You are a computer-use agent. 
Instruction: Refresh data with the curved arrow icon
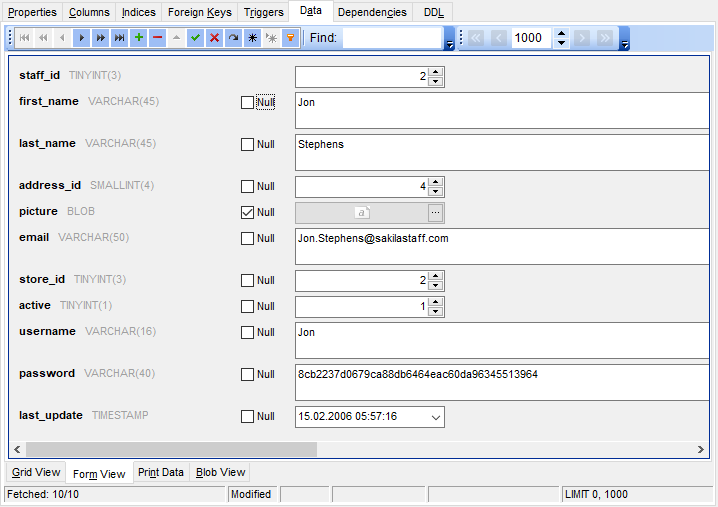tap(233, 38)
